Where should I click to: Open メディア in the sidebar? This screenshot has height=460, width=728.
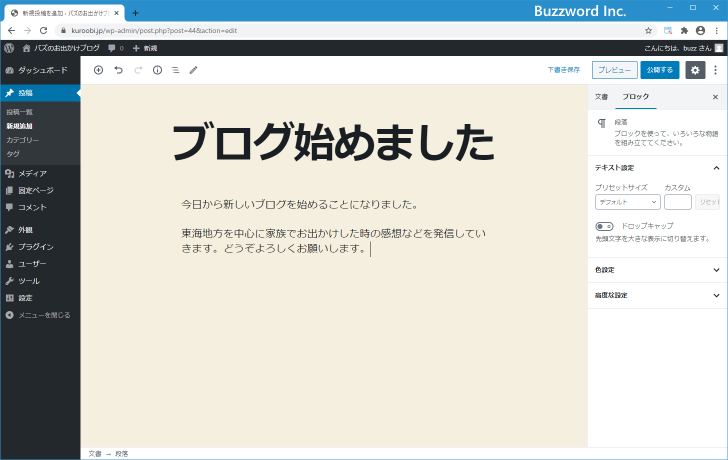click(x=40, y=174)
